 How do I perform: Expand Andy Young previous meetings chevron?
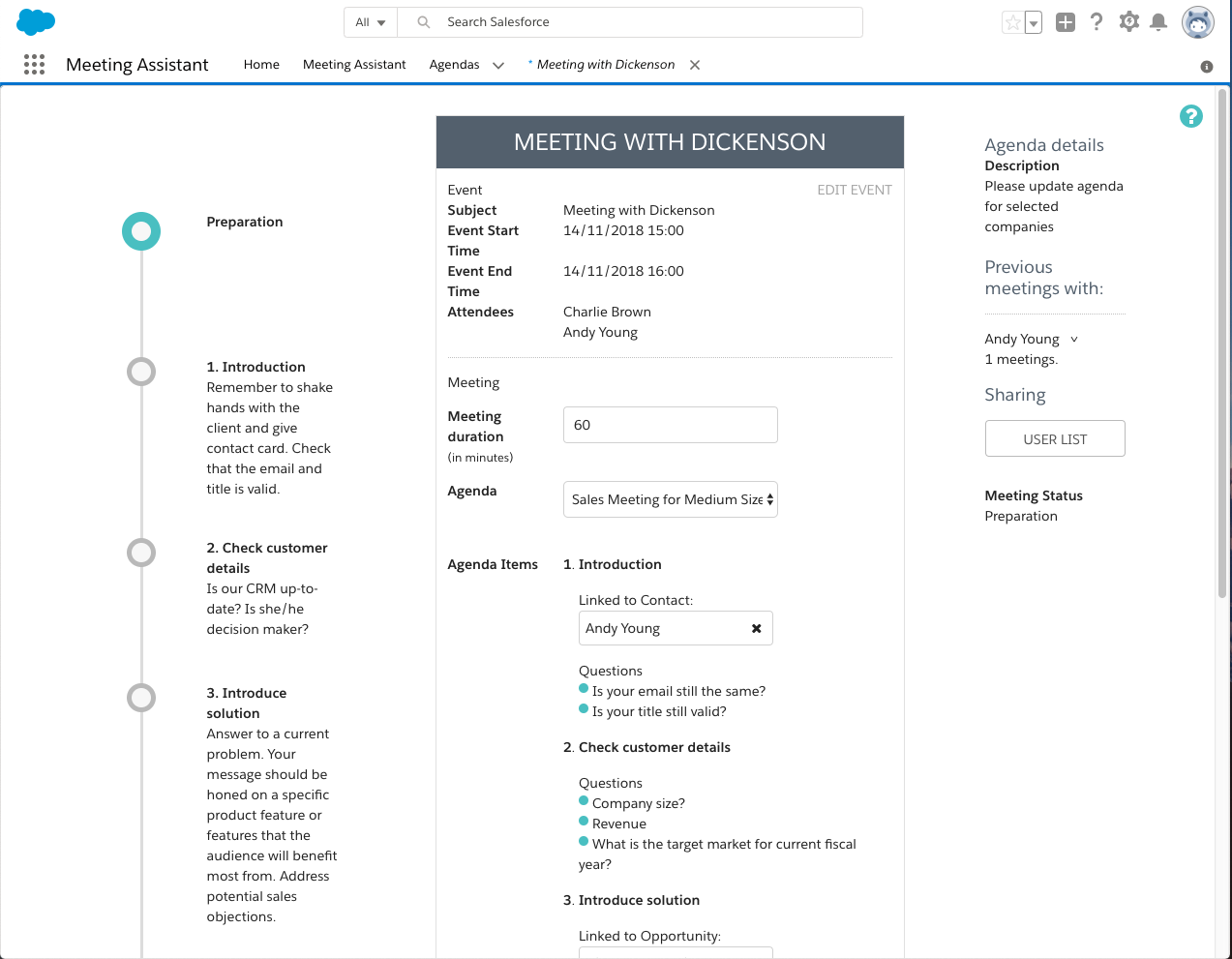coord(1074,340)
